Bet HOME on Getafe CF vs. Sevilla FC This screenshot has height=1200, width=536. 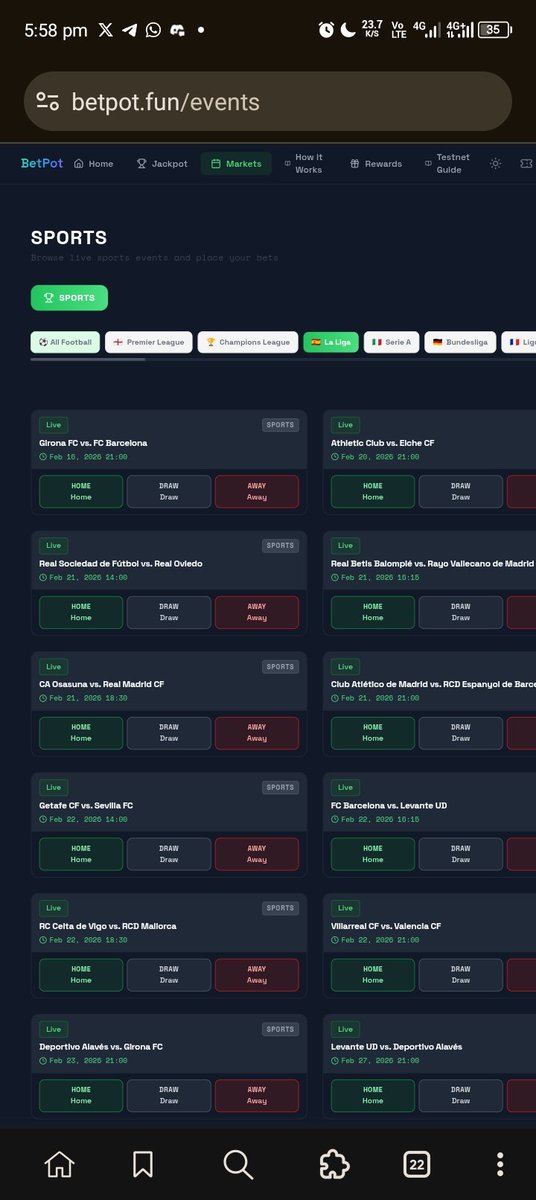(81, 854)
